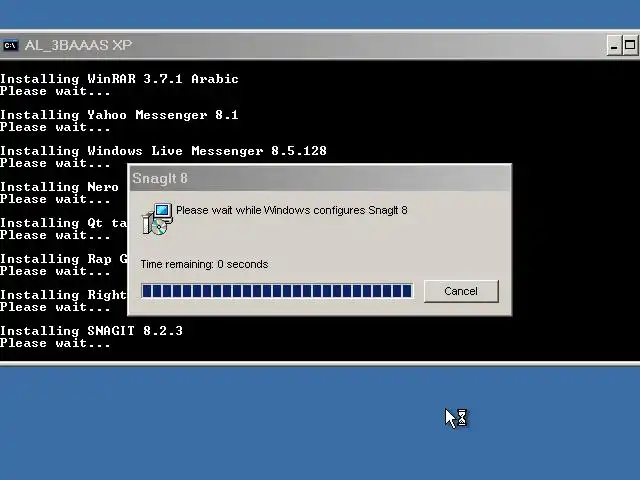Click 'Installing Yahoo Messenger 8.1' line
The width and height of the screenshot is (640, 480).
point(119,115)
